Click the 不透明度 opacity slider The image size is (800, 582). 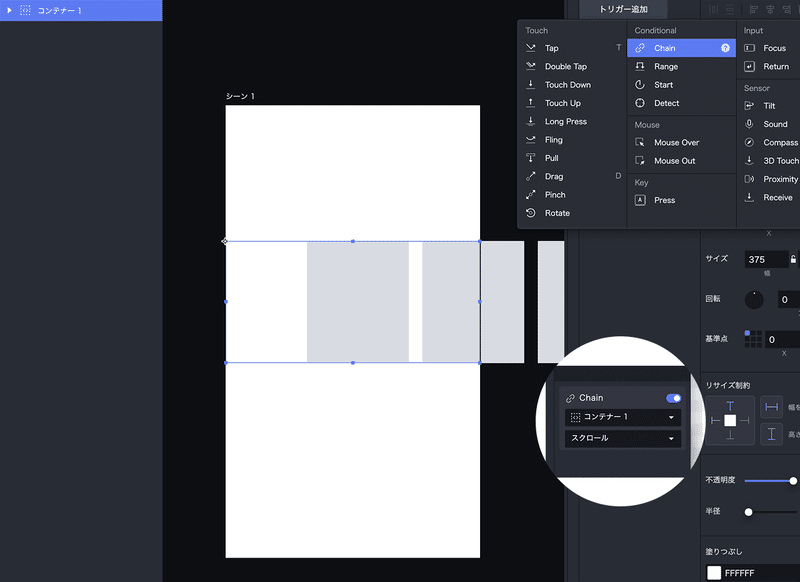click(x=770, y=480)
